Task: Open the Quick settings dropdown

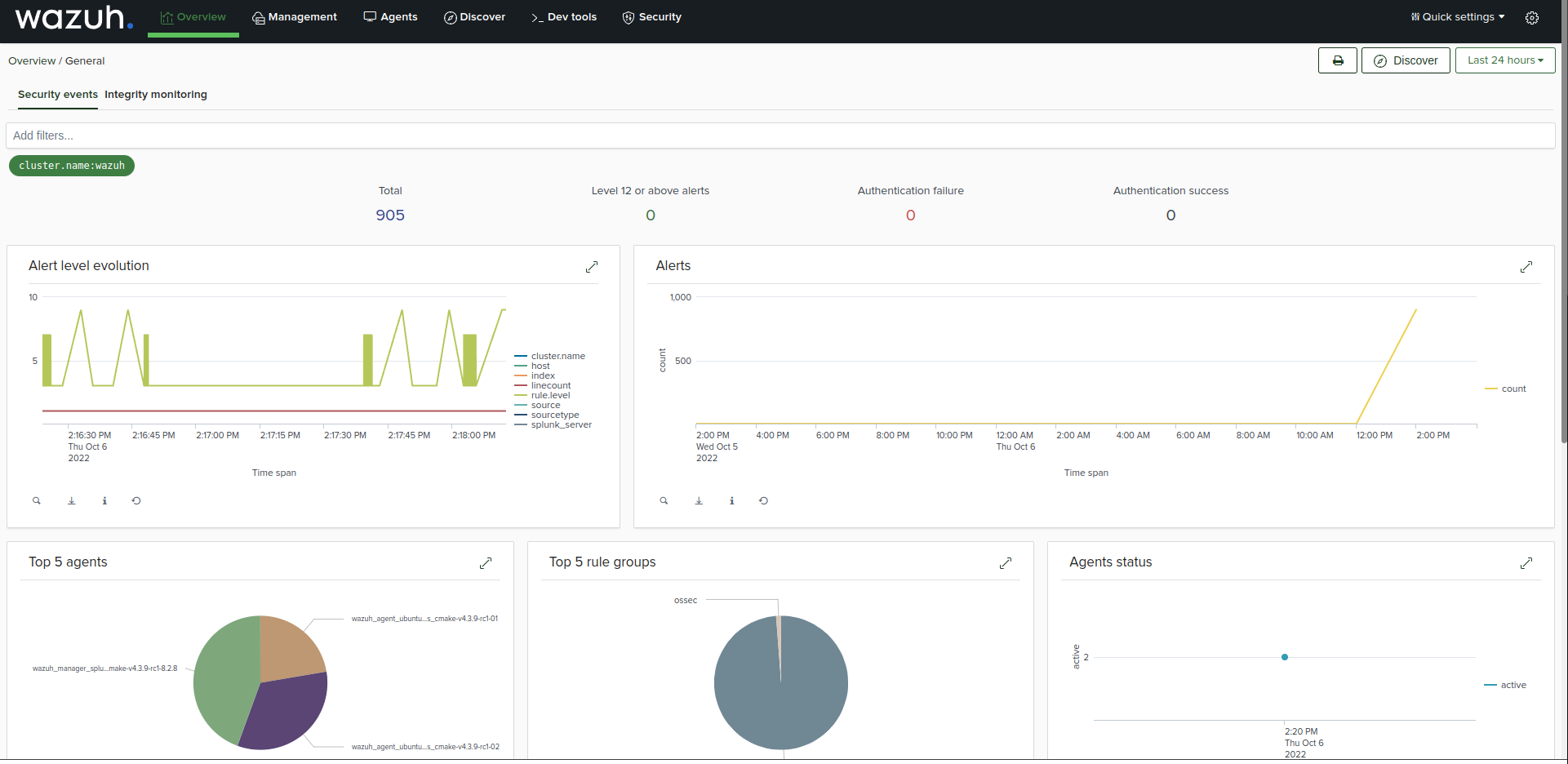Action: click(1458, 17)
